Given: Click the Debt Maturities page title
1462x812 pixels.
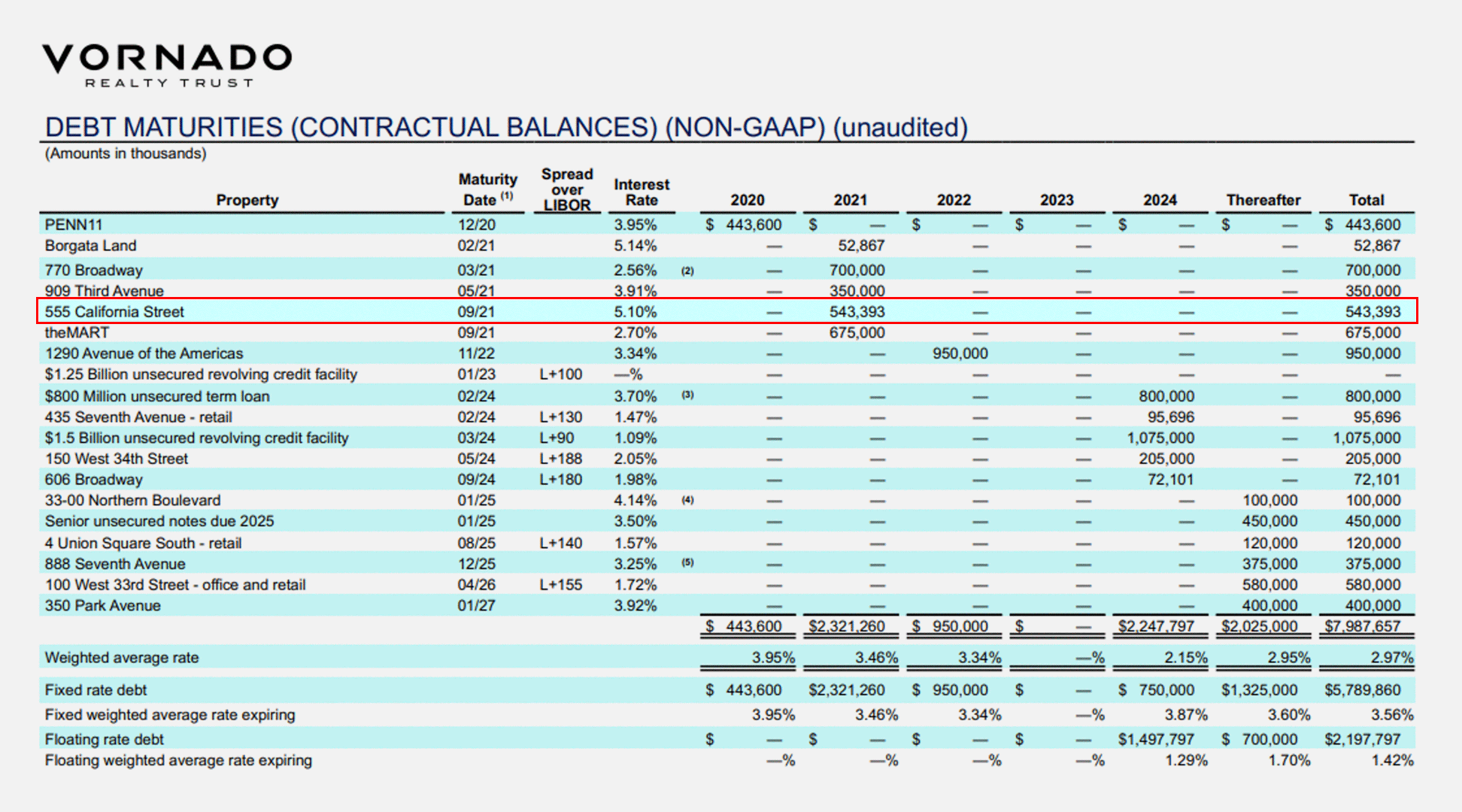Looking at the screenshot, I should [x=505, y=127].
